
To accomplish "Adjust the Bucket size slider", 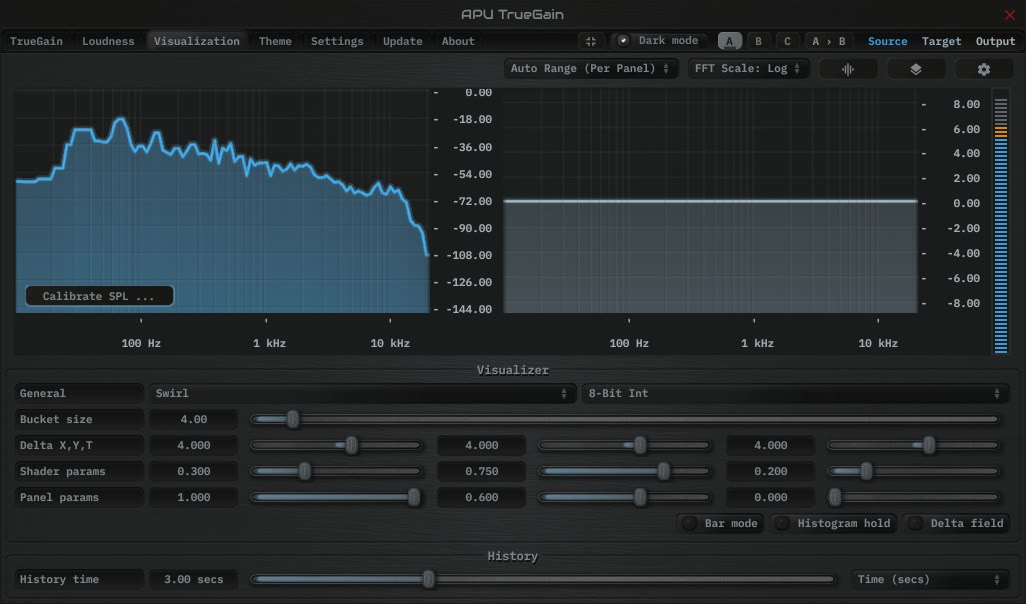I will click(625, 419).
